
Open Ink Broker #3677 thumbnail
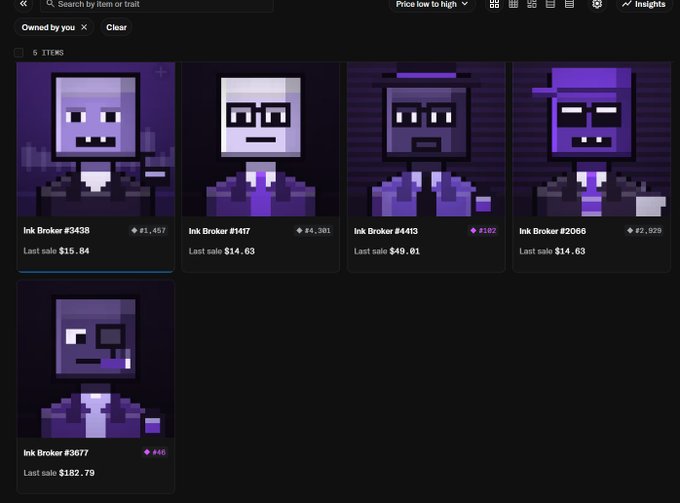click(x=96, y=359)
